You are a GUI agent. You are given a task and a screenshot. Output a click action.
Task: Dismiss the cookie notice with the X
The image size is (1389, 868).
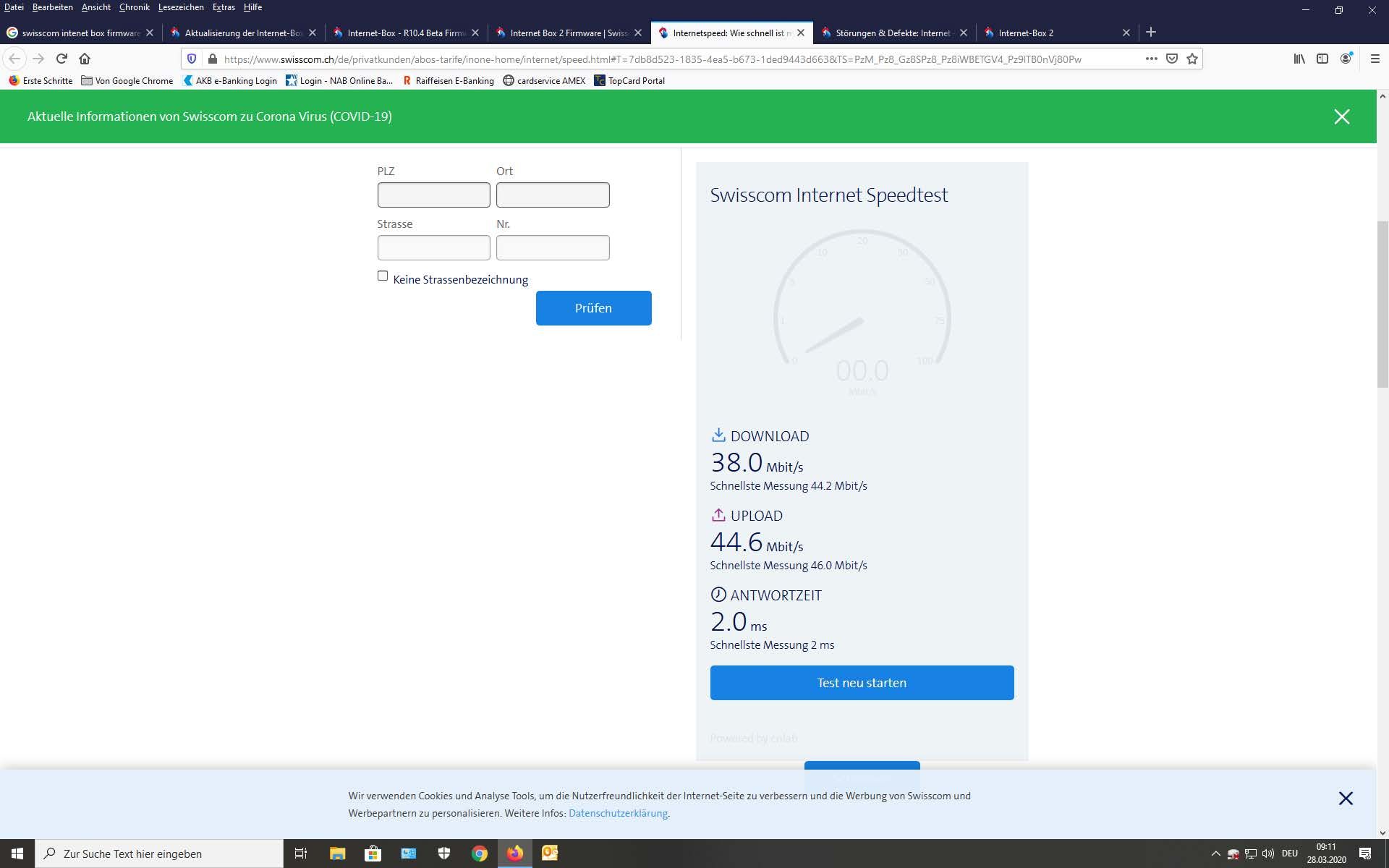point(1346,798)
